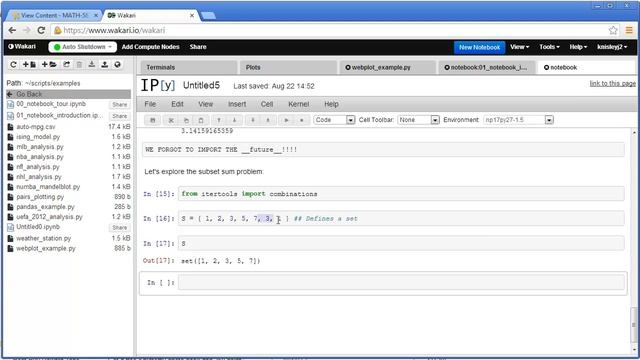The height and width of the screenshot is (360, 640).
Task: Bookmark this page with the star icon
Action: pos(613,30)
